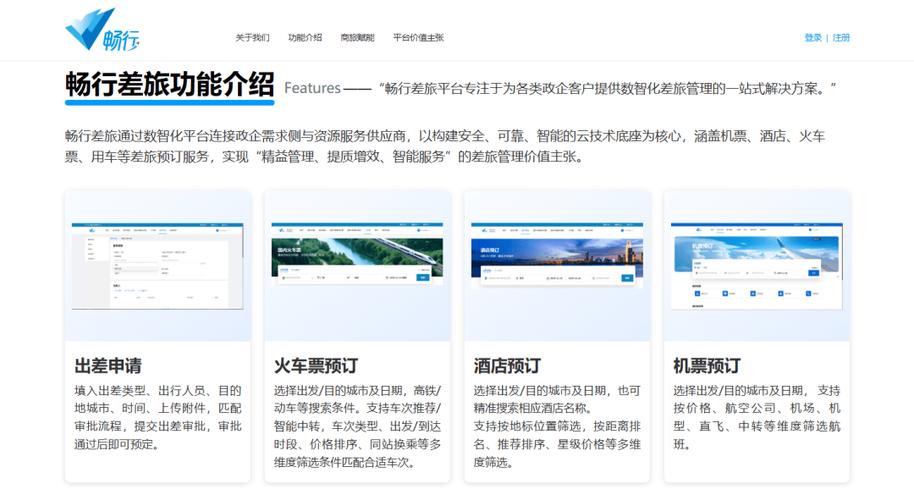
Task: Open the 火车票预订 screenshot thumbnail
Action: click(x=357, y=253)
